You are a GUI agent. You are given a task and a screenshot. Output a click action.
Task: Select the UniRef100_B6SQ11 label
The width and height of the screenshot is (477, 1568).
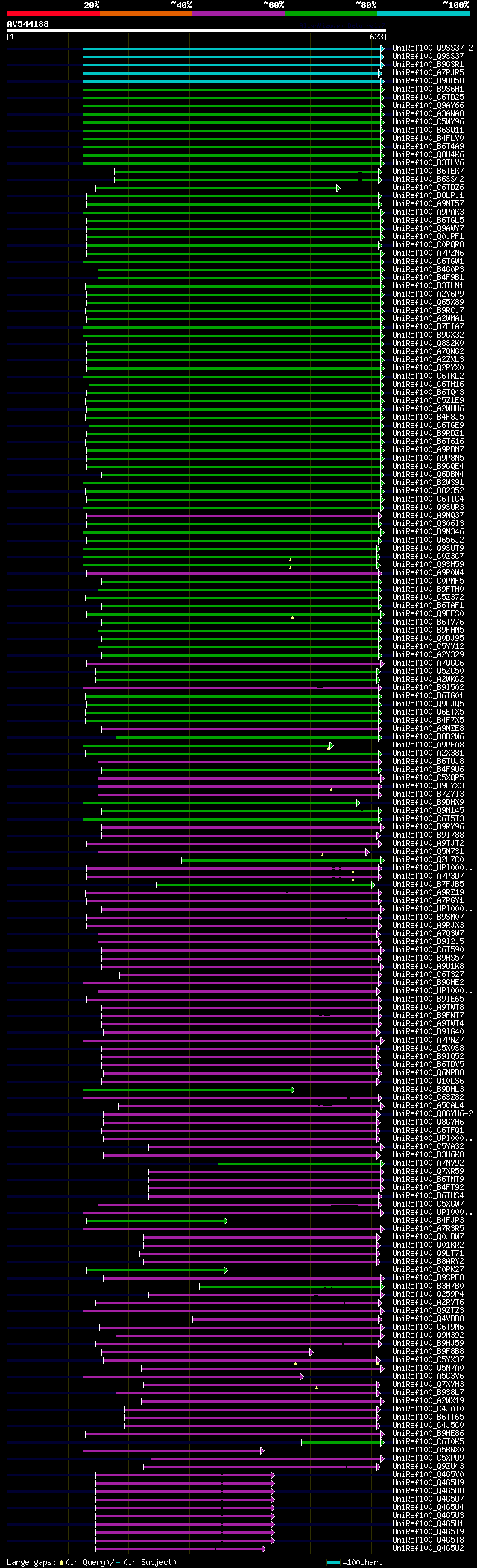tap(428, 130)
